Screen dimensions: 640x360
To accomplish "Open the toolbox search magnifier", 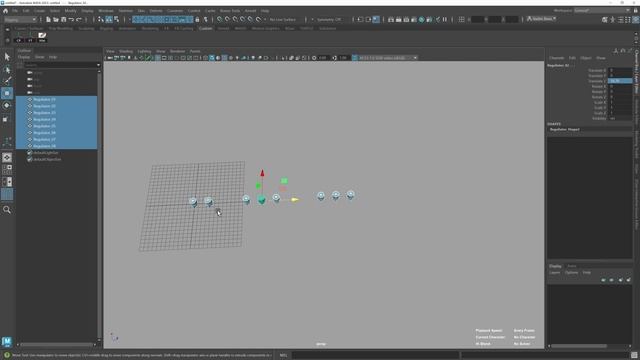I will 7,210.
